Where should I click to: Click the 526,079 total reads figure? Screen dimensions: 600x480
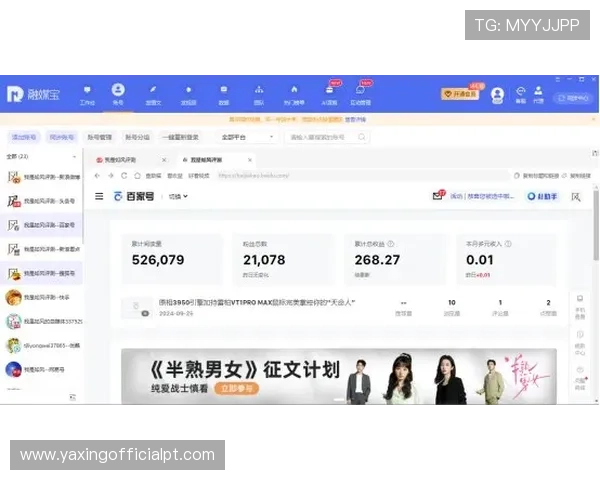tap(158, 260)
